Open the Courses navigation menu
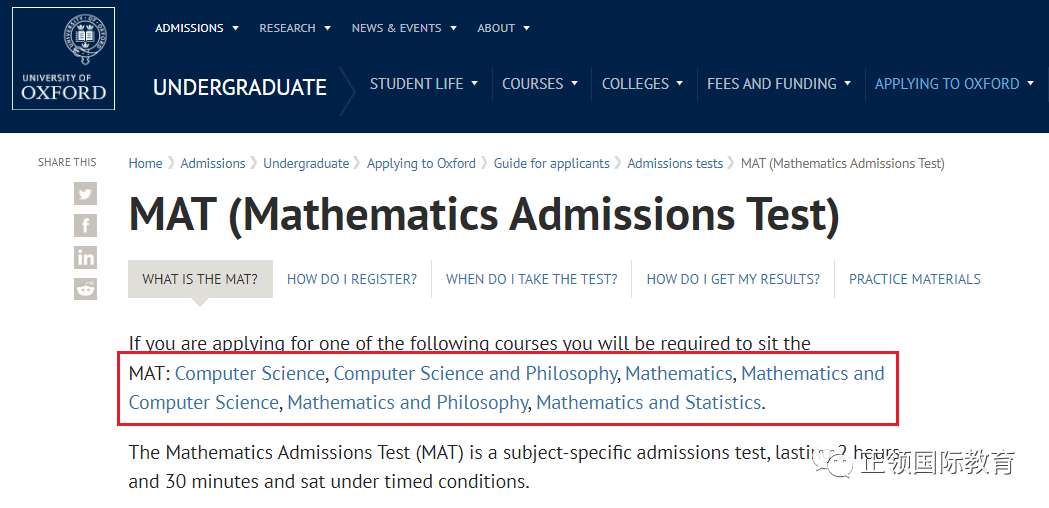 tap(540, 84)
